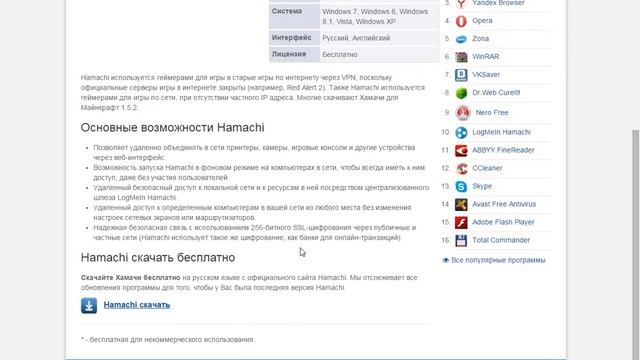The height and width of the screenshot is (360, 640).
Task: Open Yandex Browser program link
Action: click(498, 3)
